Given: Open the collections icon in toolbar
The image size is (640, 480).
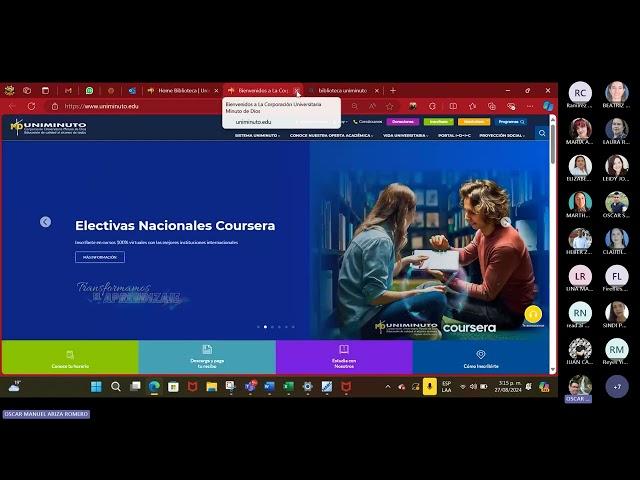Looking at the screenshot, I should tap(492, 107).
